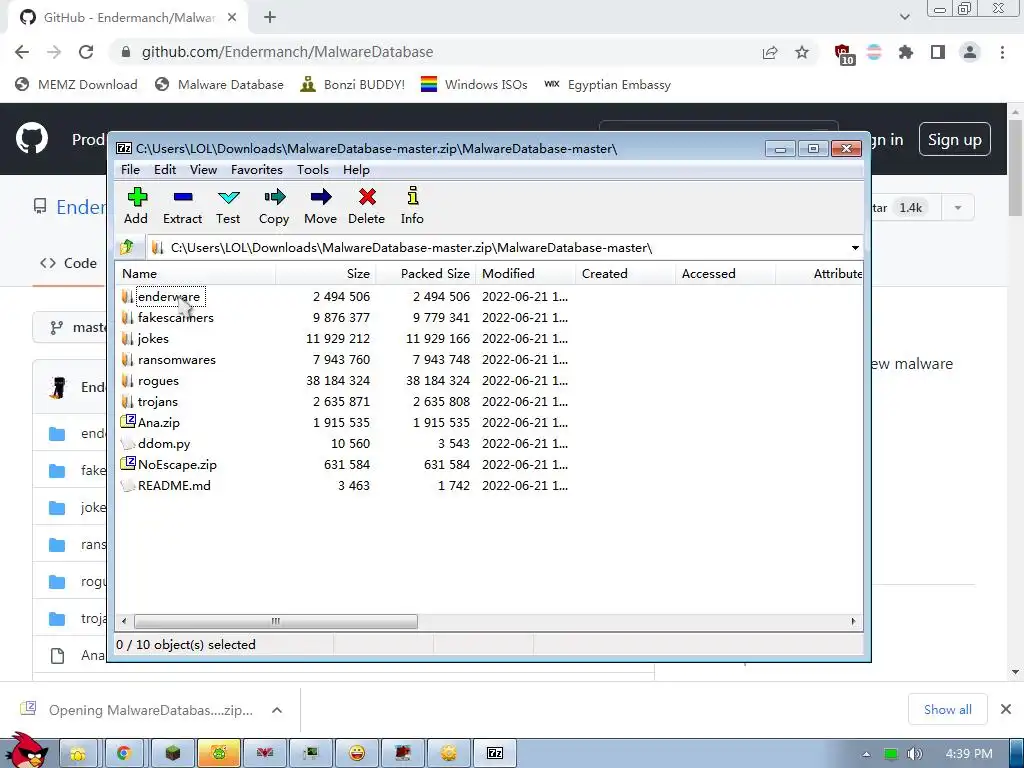Viewport: 1024px width, 768px height.
Task: Open the Edit menu in 7-Zip
Action: 165,170
